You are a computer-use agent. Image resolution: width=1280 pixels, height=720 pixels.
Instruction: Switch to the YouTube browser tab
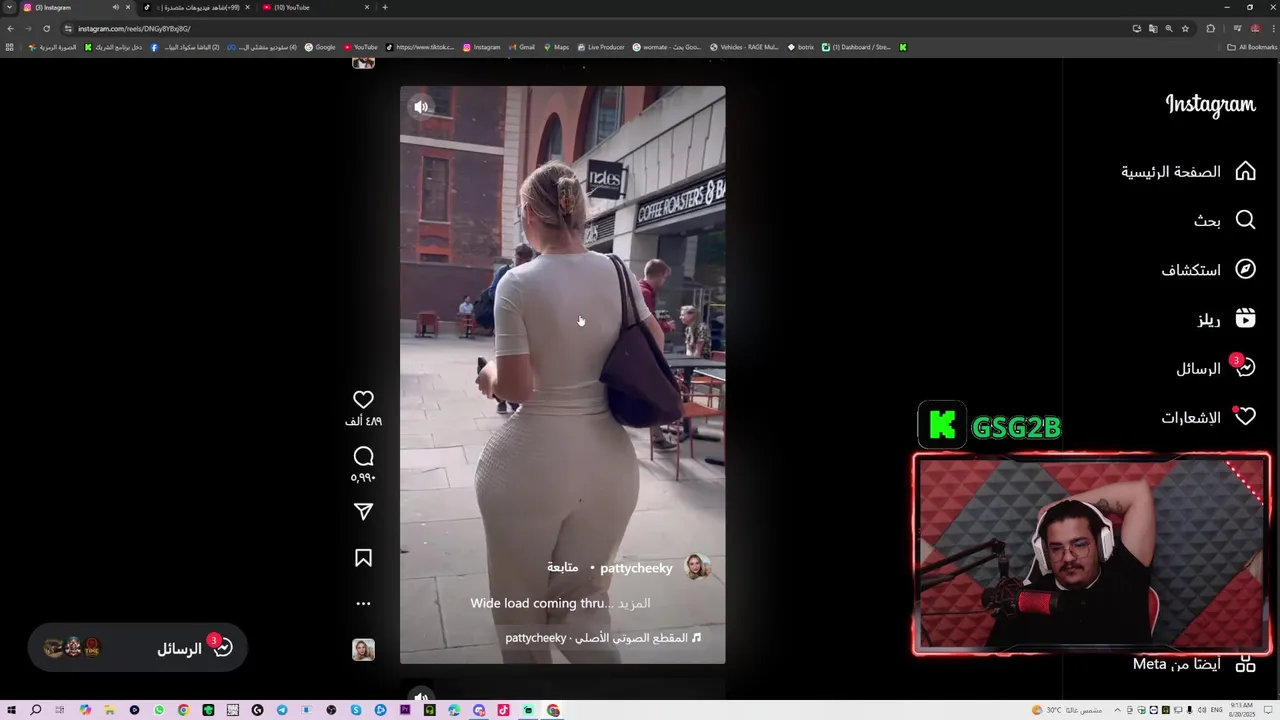pos(315,7)
